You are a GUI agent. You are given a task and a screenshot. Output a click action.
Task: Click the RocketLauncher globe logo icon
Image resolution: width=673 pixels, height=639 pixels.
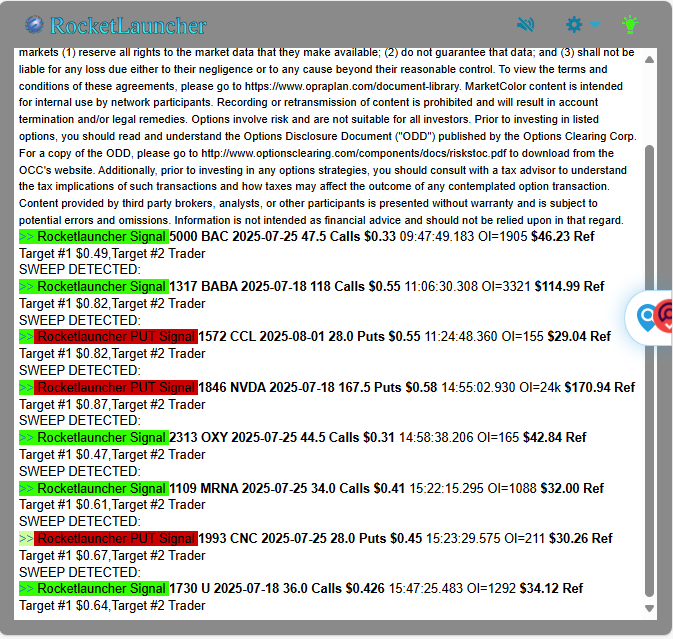point(34,24)
